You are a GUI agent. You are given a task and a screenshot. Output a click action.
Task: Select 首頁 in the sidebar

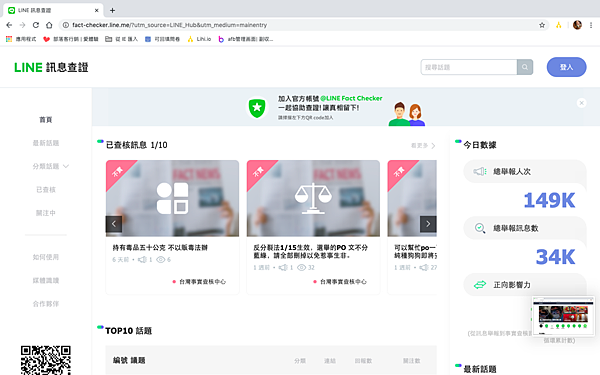[x=46, y=120]
